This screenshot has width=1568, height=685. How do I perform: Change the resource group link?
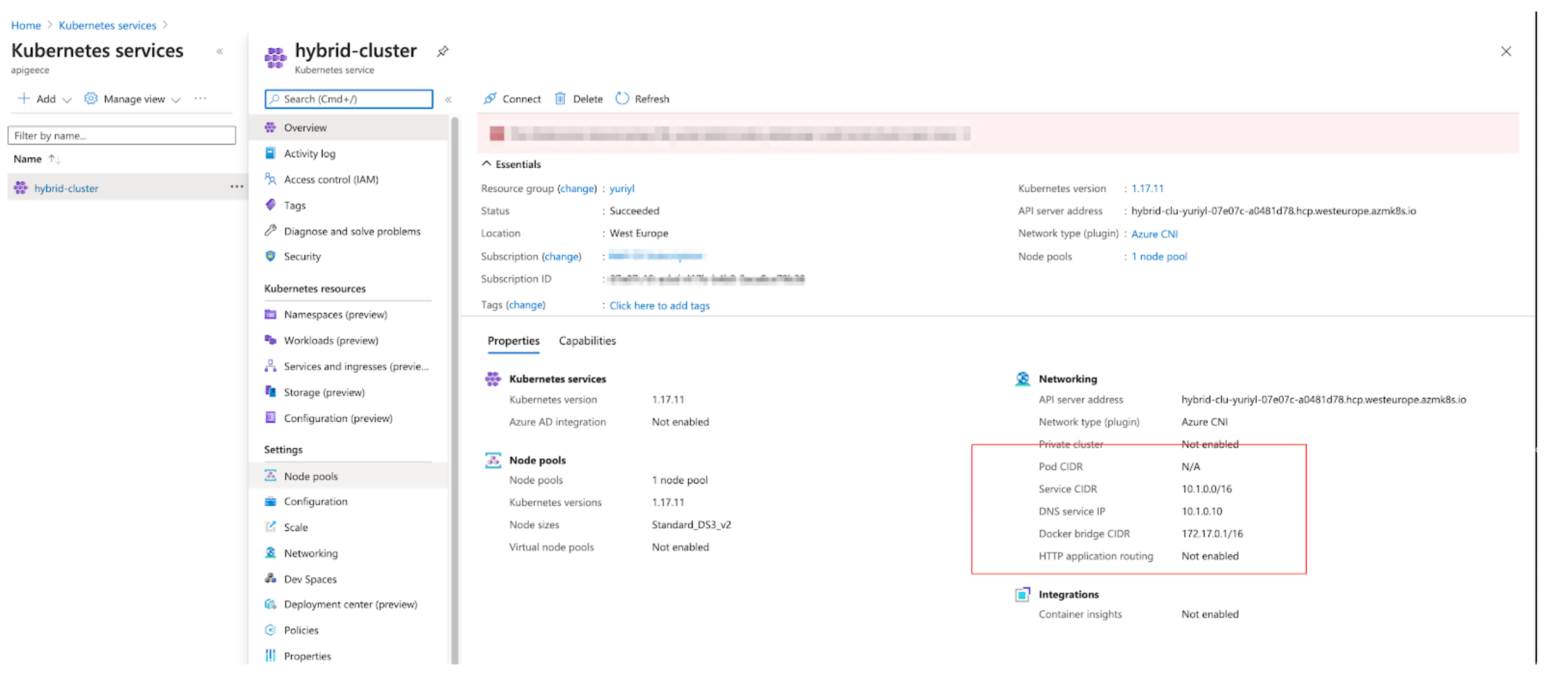tap(577, 189)
